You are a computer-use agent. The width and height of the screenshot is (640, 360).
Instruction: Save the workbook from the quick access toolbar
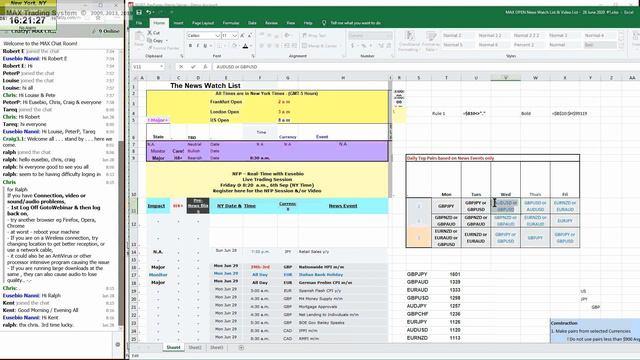click(x=139, y=12)
